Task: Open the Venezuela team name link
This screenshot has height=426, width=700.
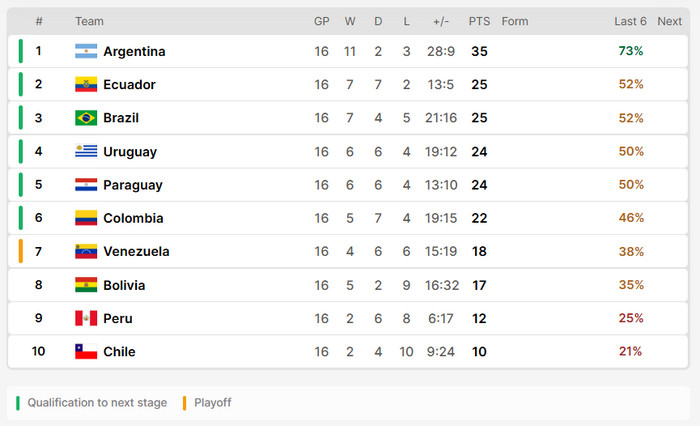Action: (x=136, y=251)
